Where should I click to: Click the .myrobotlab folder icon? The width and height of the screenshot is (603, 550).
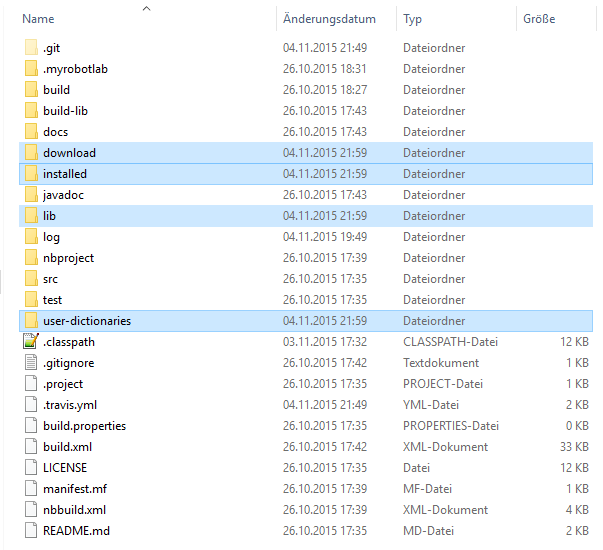31,68
